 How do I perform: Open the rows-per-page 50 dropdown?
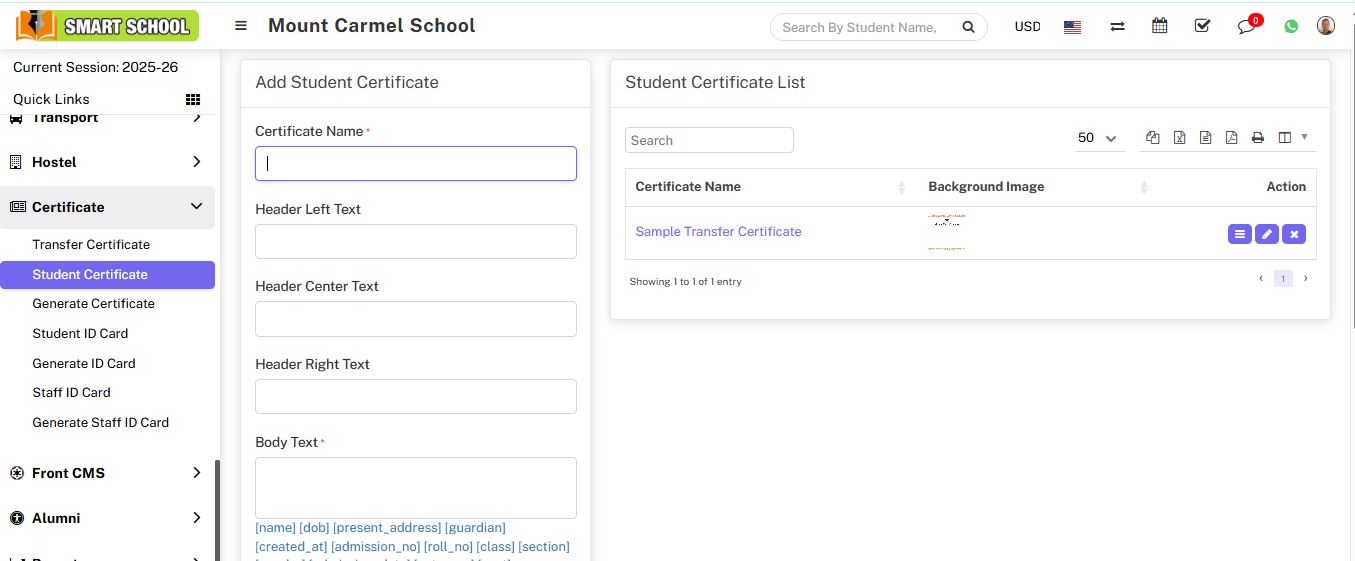1097,139
